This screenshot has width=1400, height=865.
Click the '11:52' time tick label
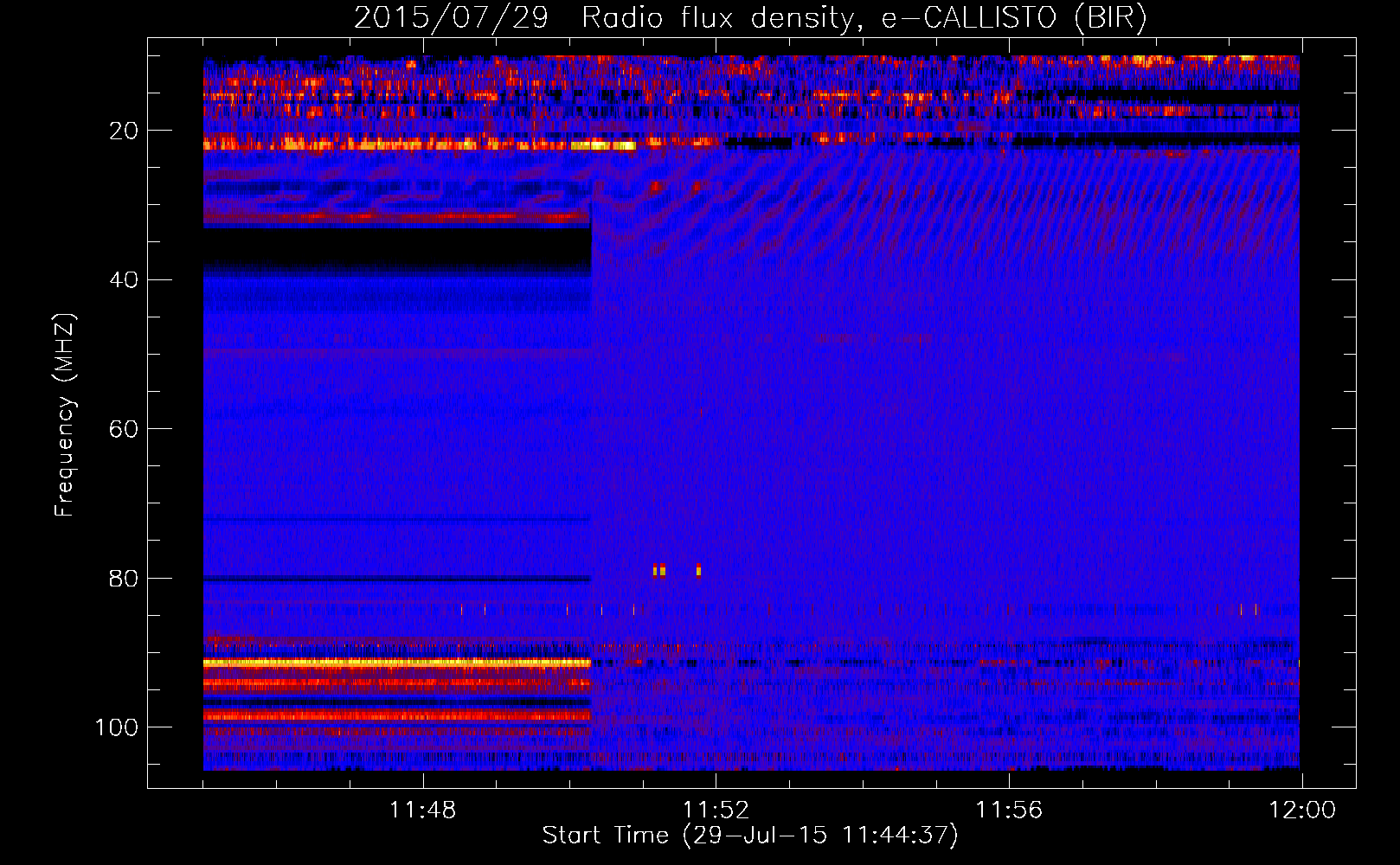(x=716, y=811)
